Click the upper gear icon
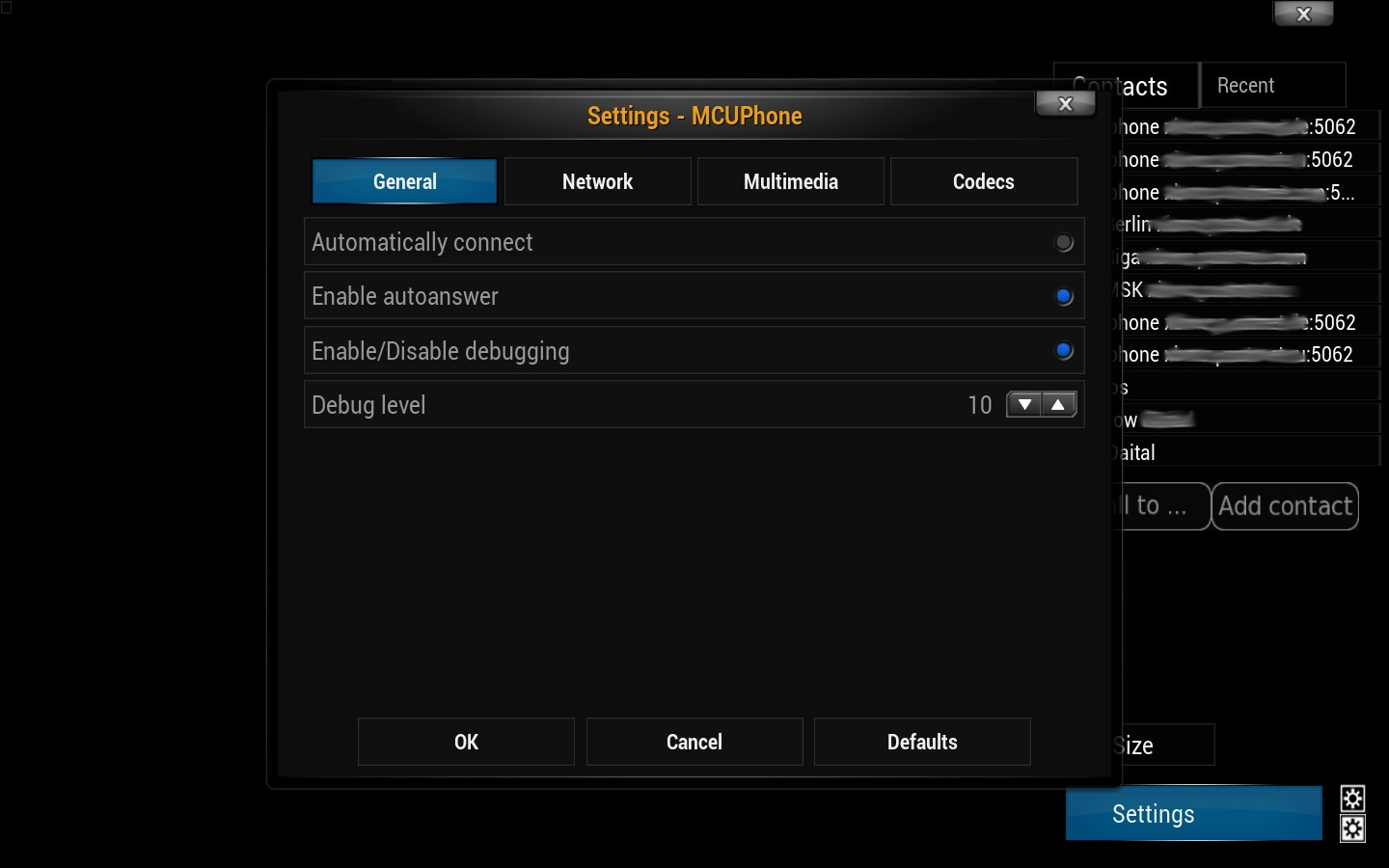 1352,798
